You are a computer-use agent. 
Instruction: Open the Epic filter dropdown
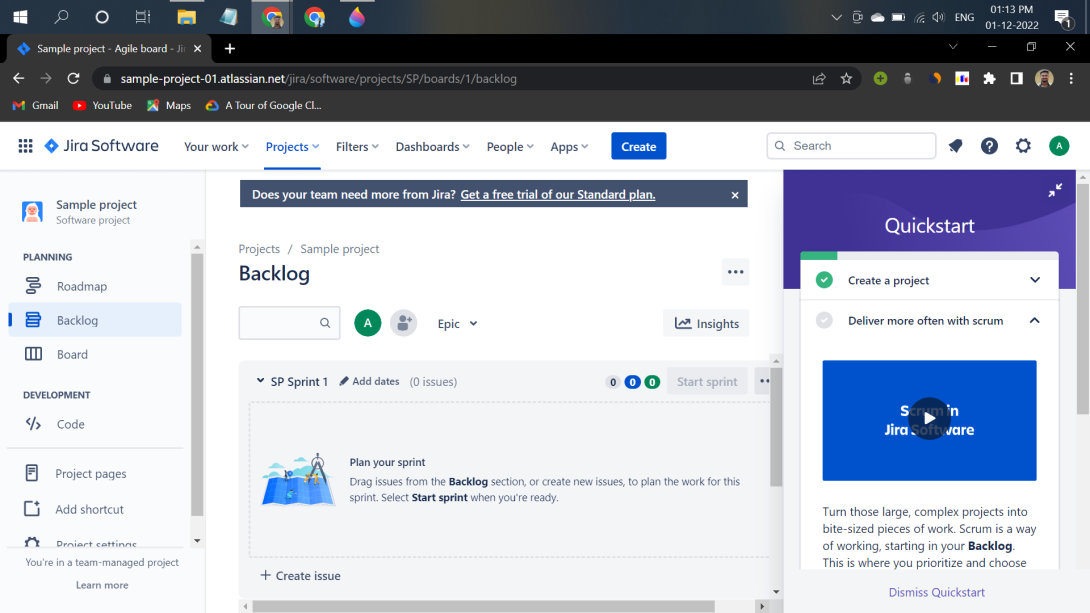tap(456, 323)
